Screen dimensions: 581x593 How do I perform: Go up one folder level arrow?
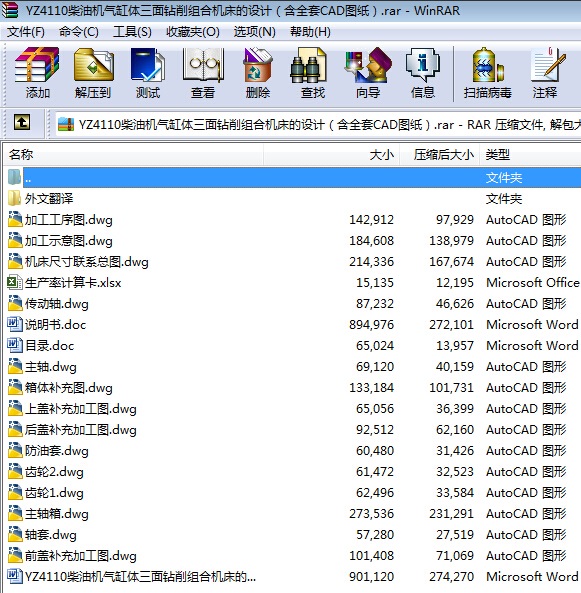[22, 123]
